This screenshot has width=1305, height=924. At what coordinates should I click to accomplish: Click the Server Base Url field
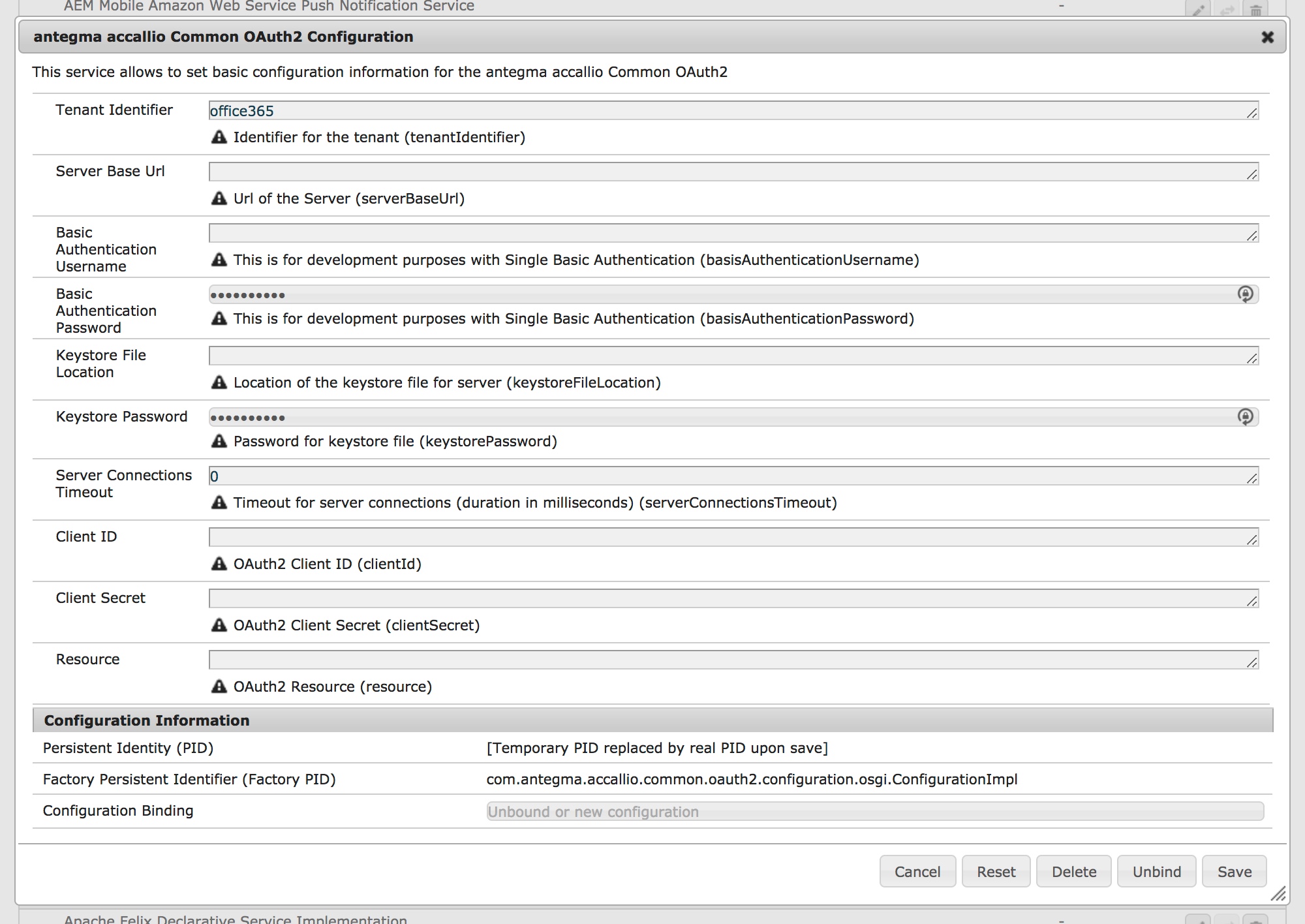tap(733, 172)
